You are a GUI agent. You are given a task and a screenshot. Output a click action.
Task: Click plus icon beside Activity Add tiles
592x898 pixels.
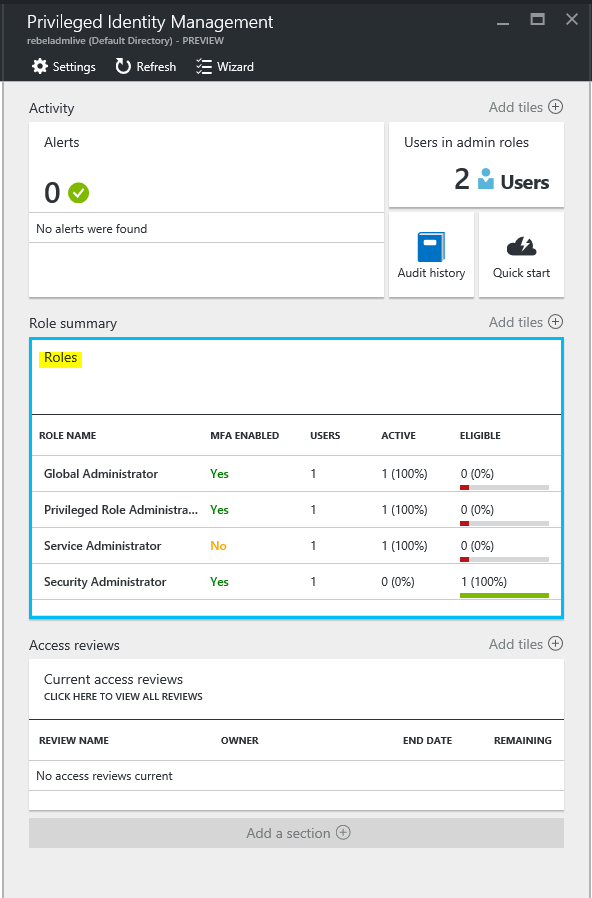coord(555,107)
